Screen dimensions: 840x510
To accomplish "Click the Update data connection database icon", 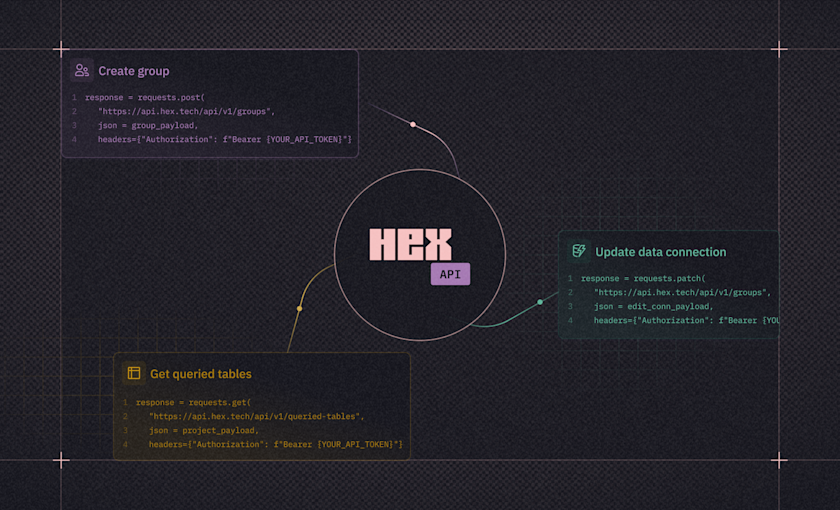I will [579, 251].
